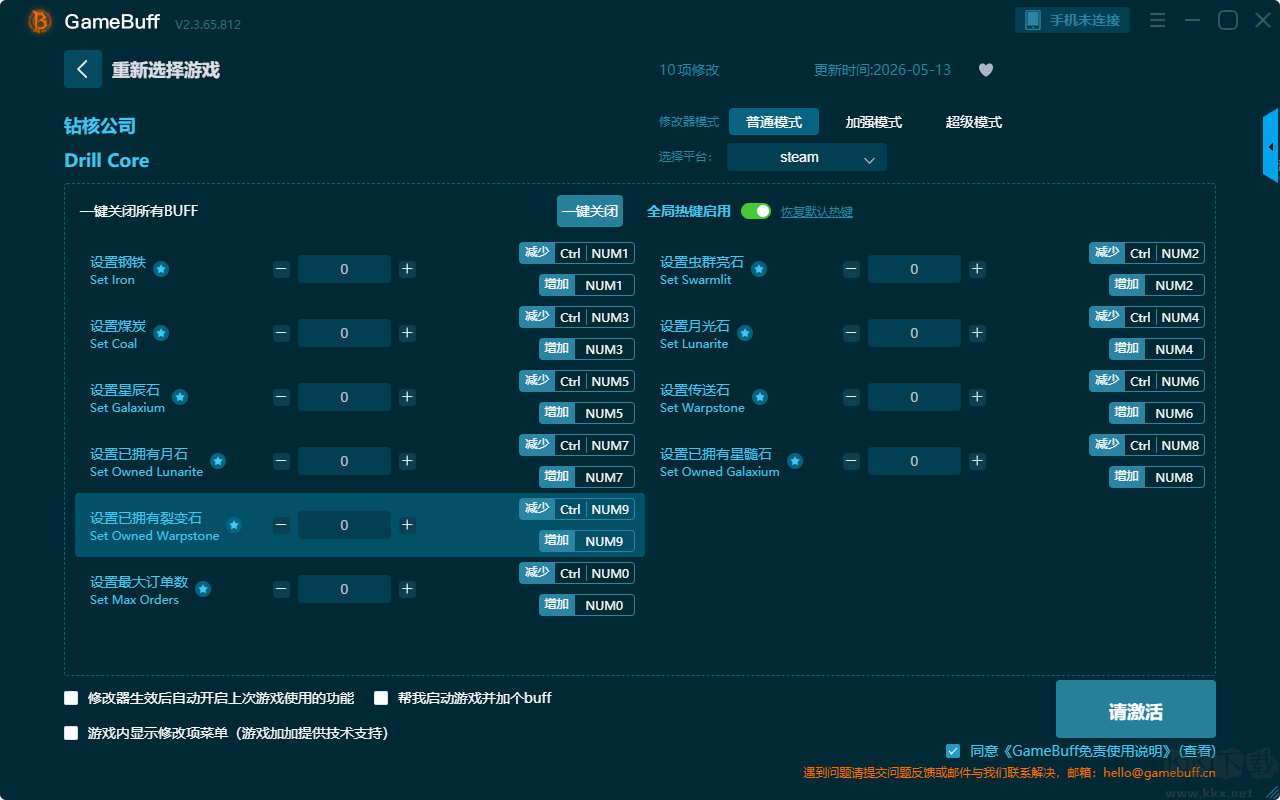Toggle the global hotkey enable switch
The image size is (1280, 800).
756,211
